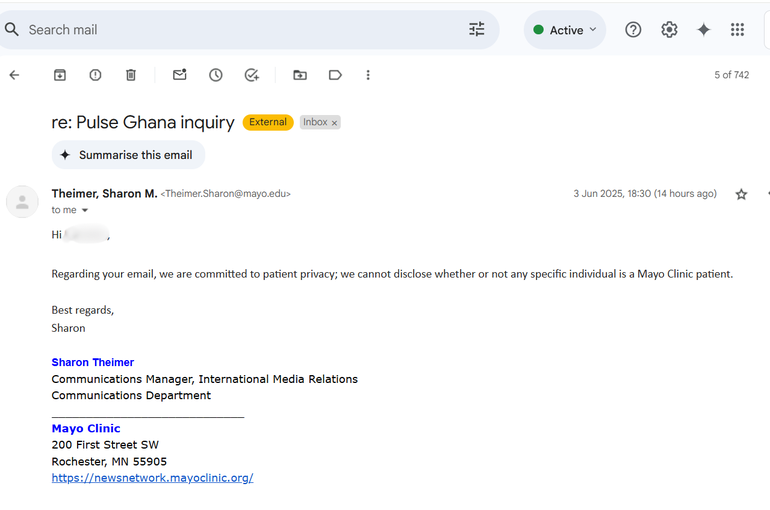
Task: Delete this email with the bin icon
Action: click(x=131, y=75)
